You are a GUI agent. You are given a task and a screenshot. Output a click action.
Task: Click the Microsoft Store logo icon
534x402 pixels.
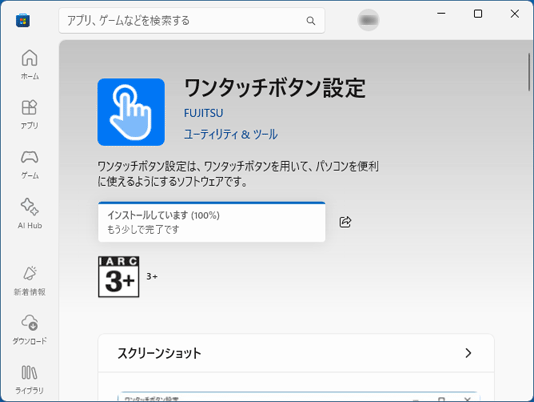click(x=23, y=20)
